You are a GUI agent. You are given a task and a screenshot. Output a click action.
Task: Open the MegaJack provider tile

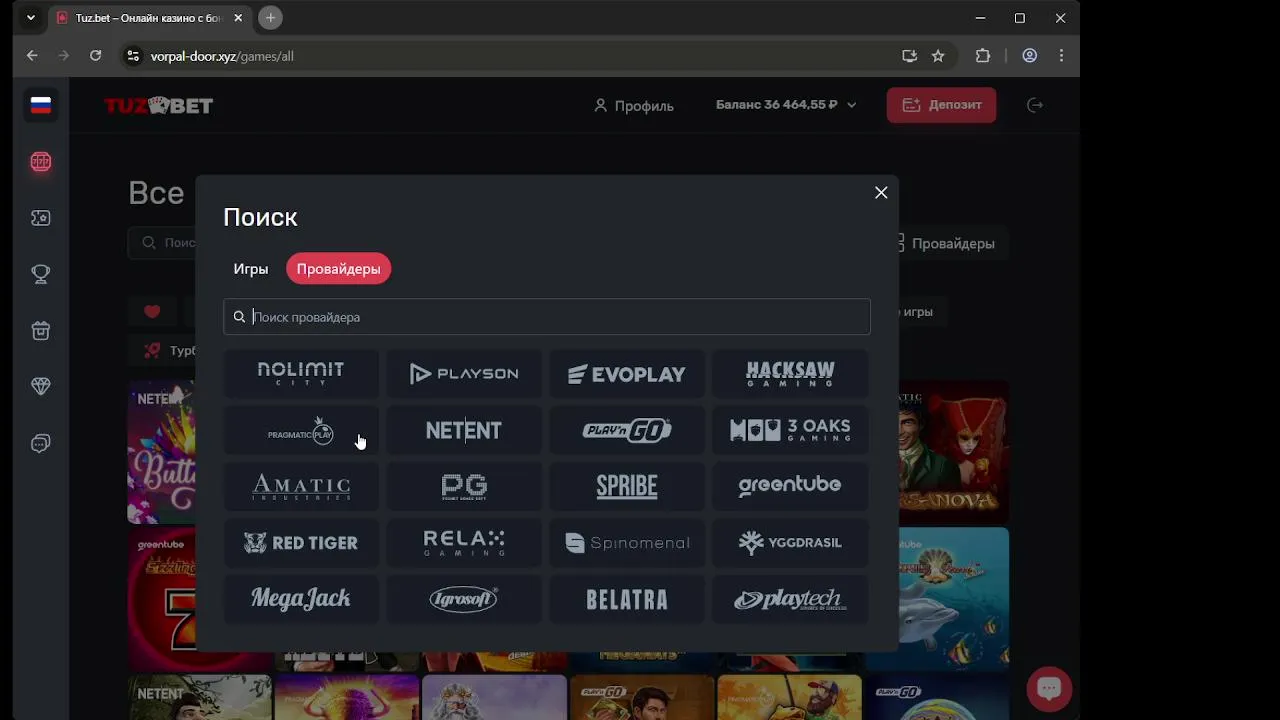(301, 599)
